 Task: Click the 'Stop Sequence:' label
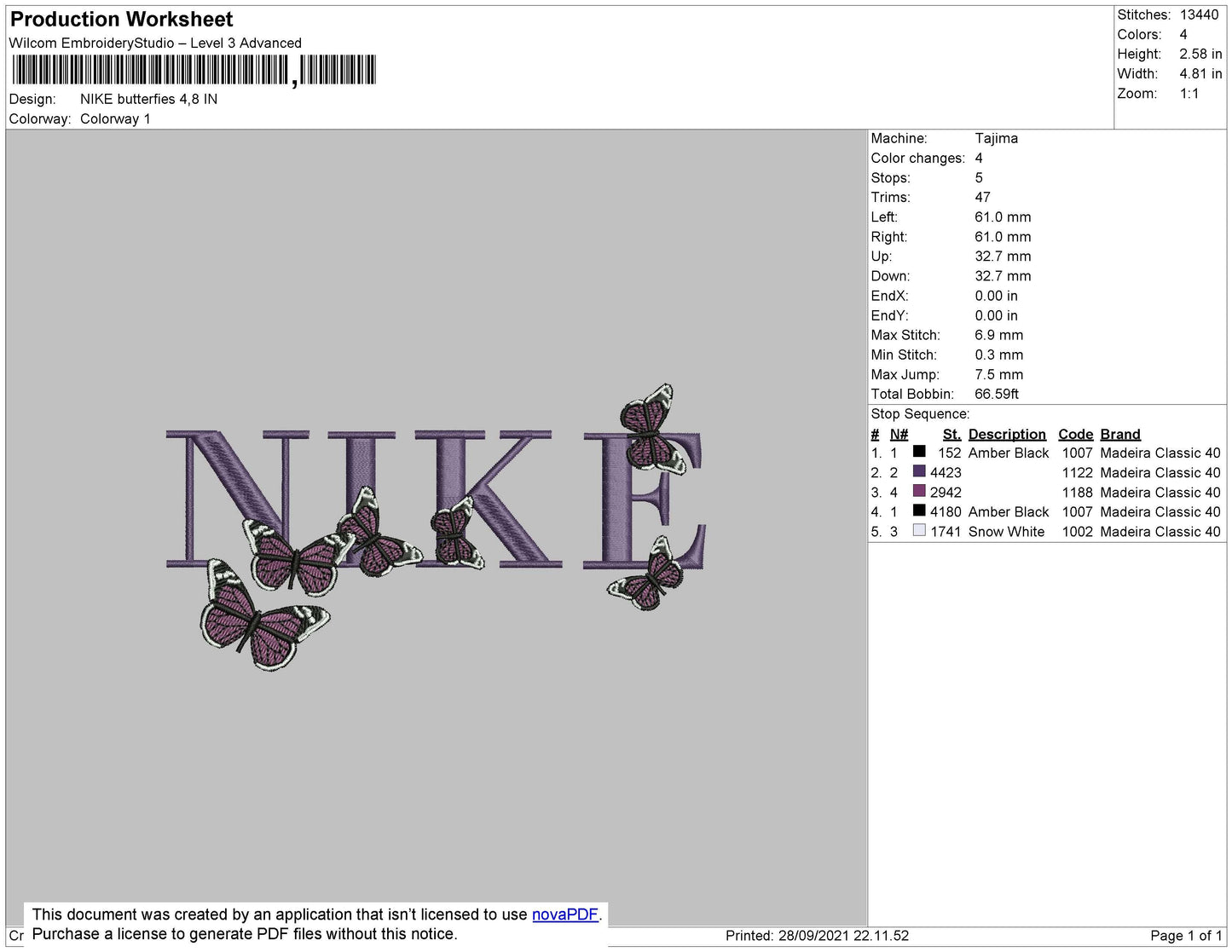coord(920,413)
